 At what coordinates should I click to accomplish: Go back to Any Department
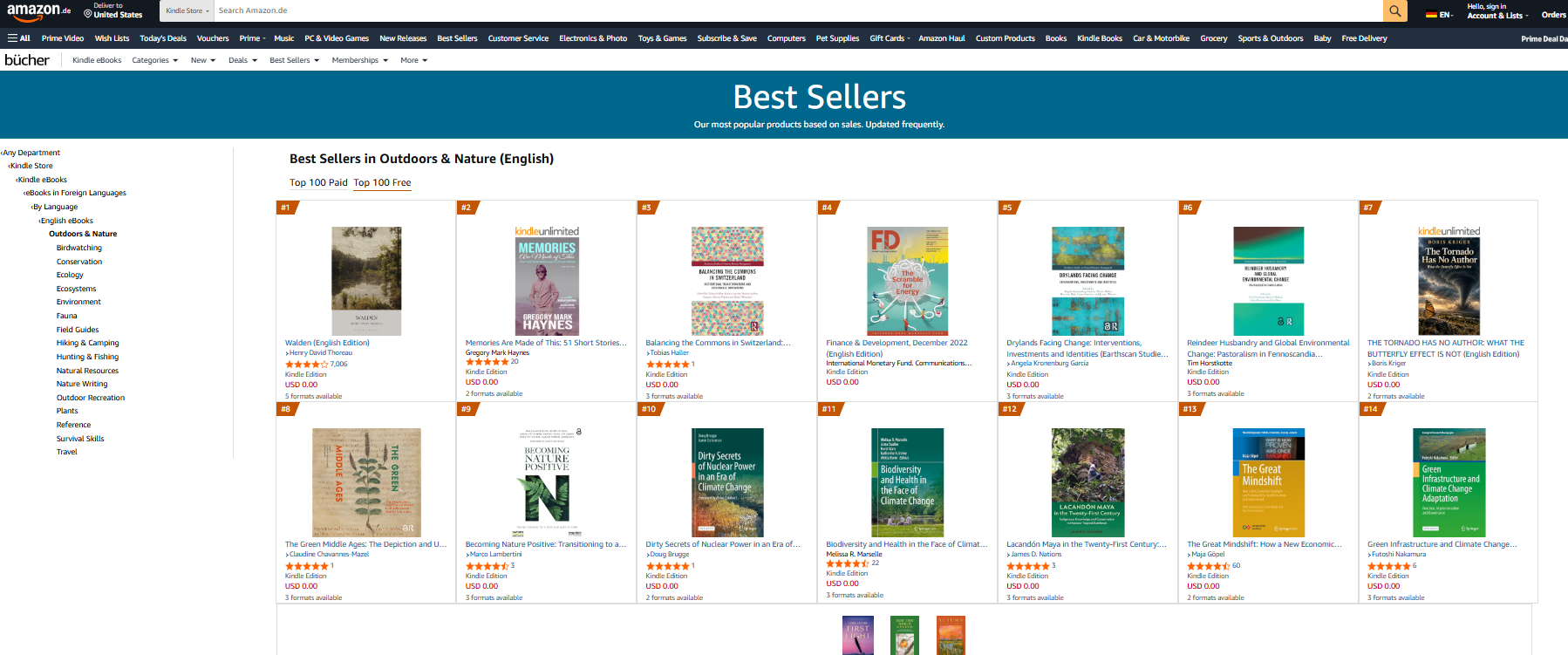pyautogui.click(x=31, y=153)
